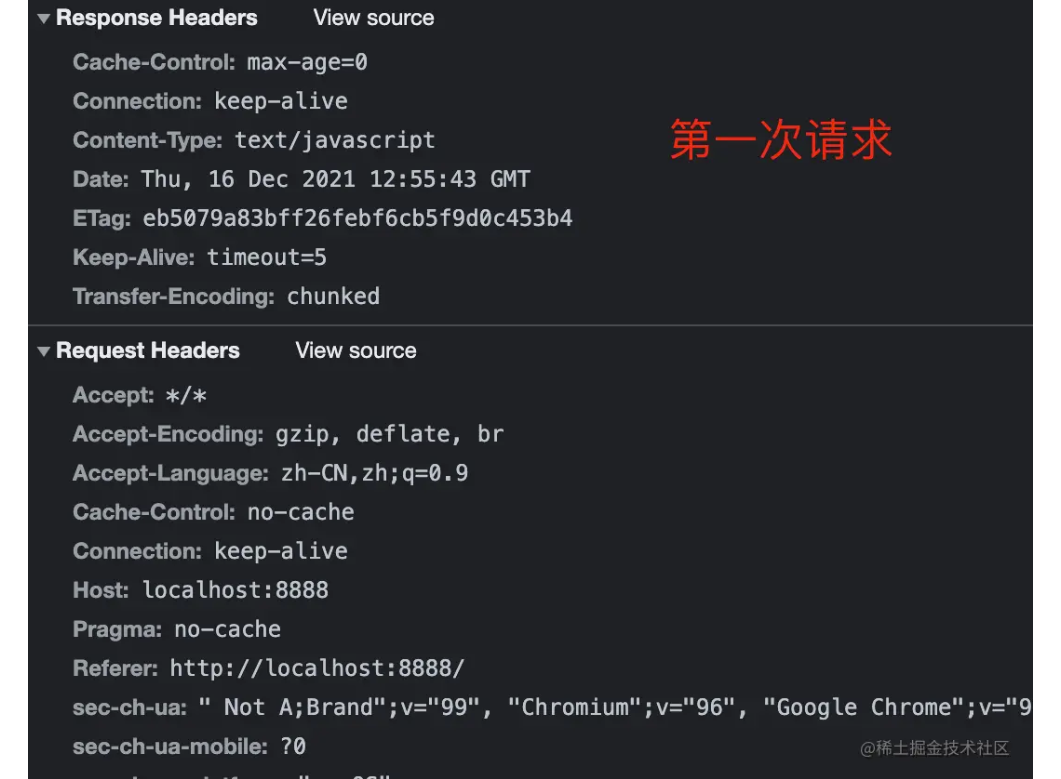Image resolution: width=1061 pixels, height=779 pixels.
Task: Click View source next to Request Headers
Action: (355, 351)
